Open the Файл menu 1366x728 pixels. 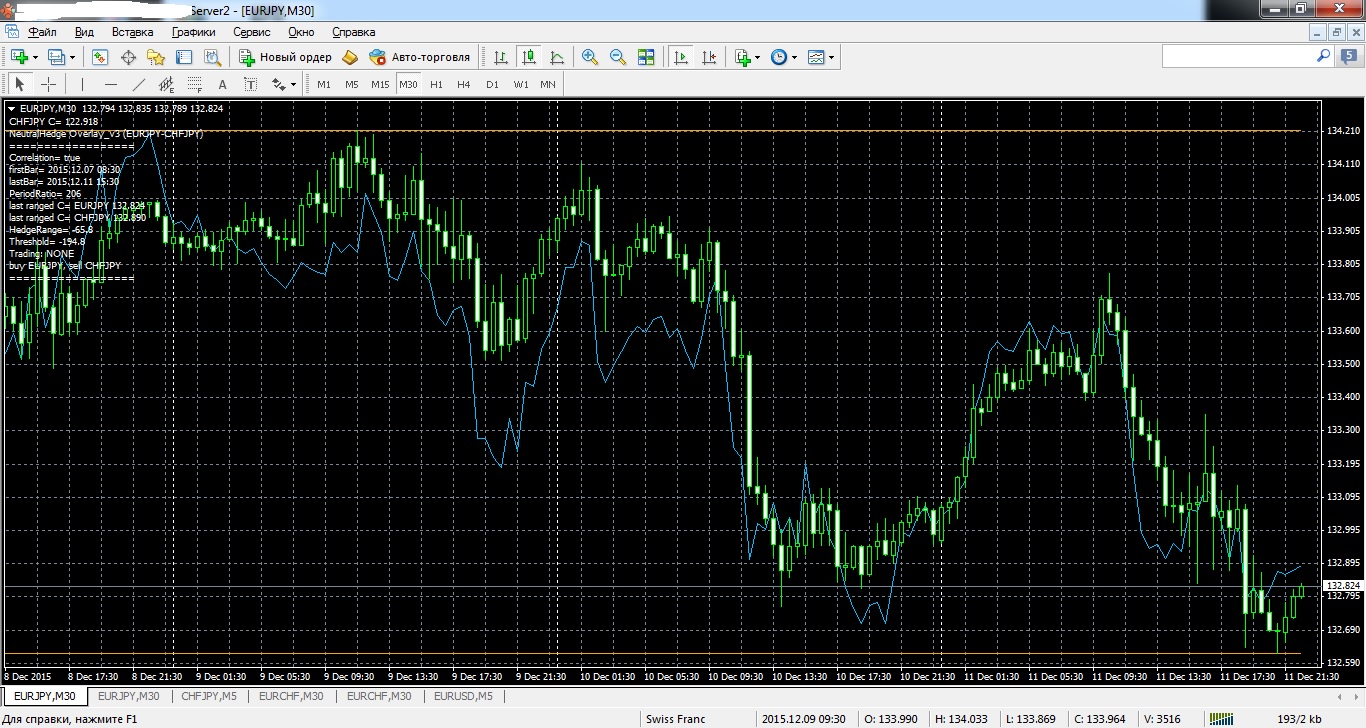(43, 32)
